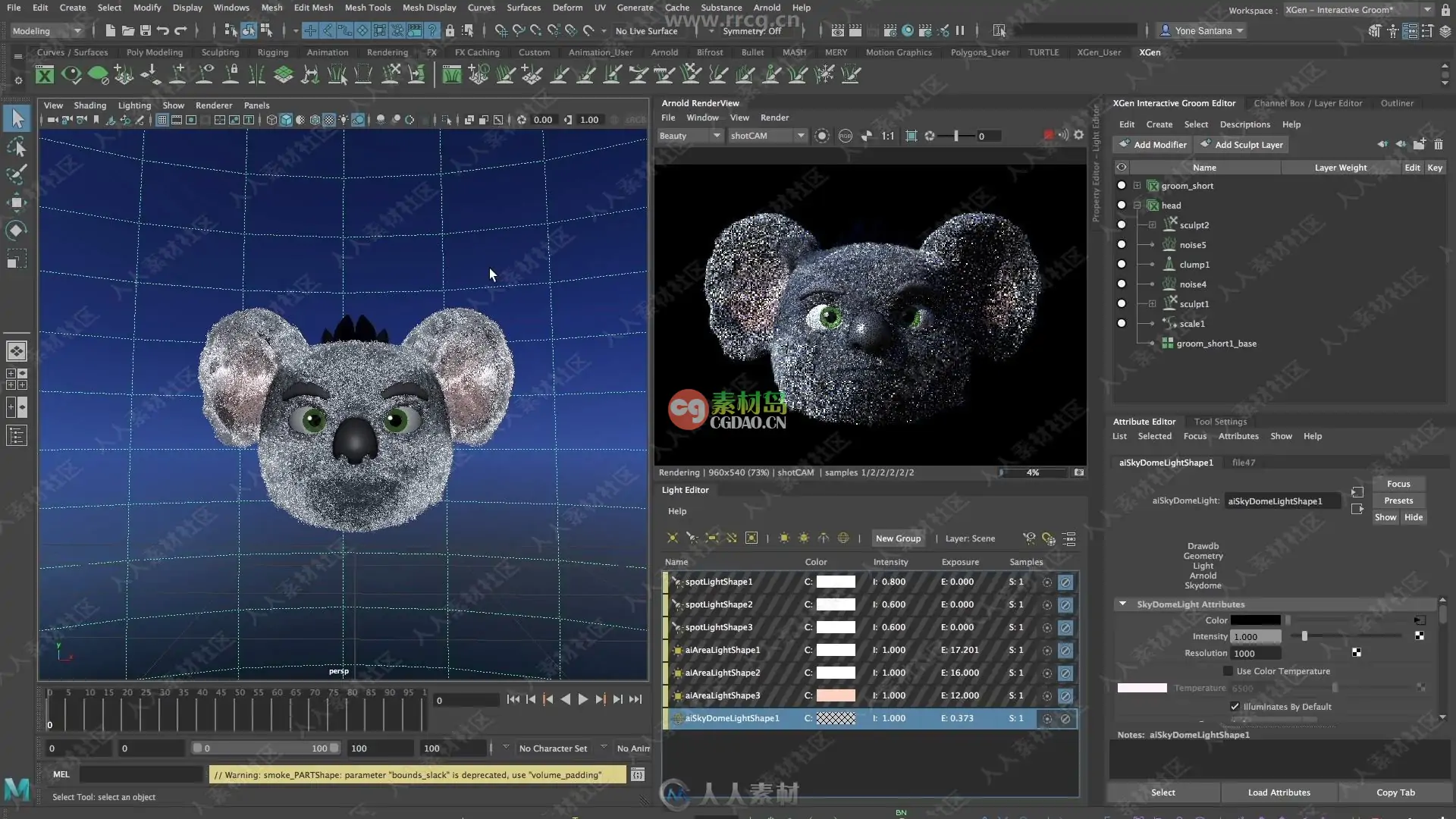Image resolution: width=1456 pixels, height=819 pixels.
Task: Click the Intensity value field 1.000
Action: 1255,636
